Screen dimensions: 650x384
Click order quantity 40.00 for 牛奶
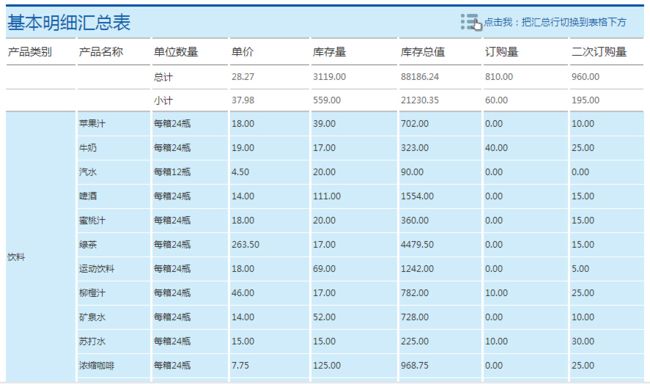[x=496, y=148]
